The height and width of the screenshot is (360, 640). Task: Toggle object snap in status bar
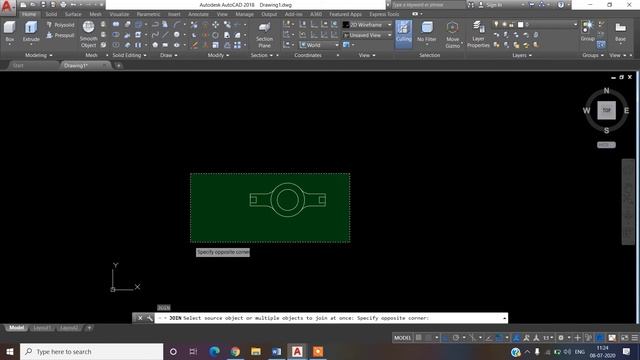click(x=499, y=338)
